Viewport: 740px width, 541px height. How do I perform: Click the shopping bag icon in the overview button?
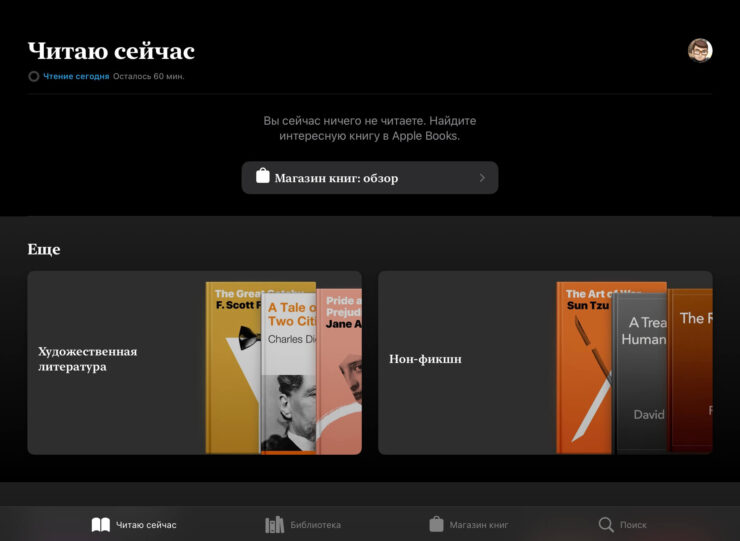pyautogui.click(x=263, y=177)
